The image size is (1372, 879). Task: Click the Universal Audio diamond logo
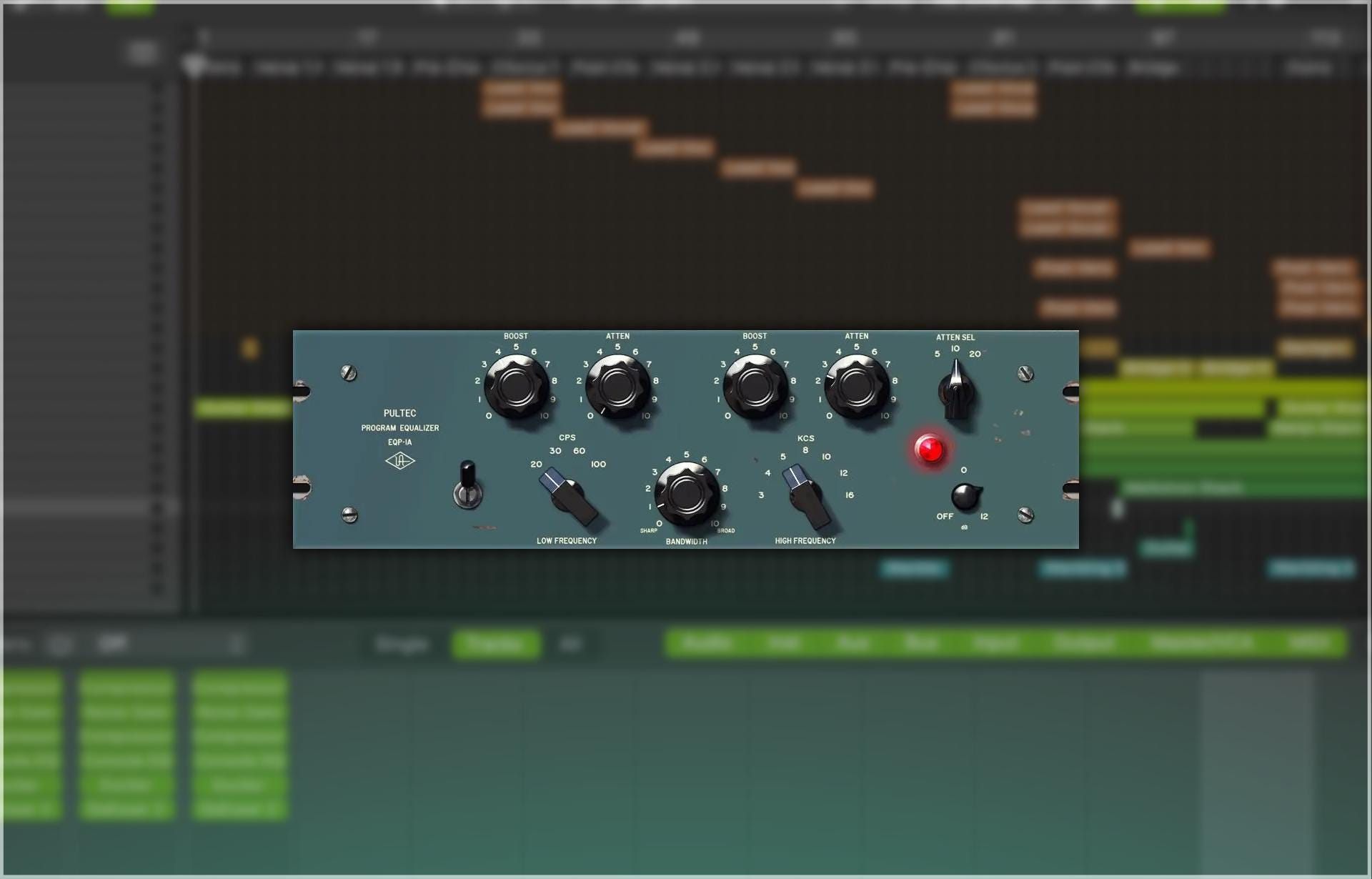tap(400, 461)
